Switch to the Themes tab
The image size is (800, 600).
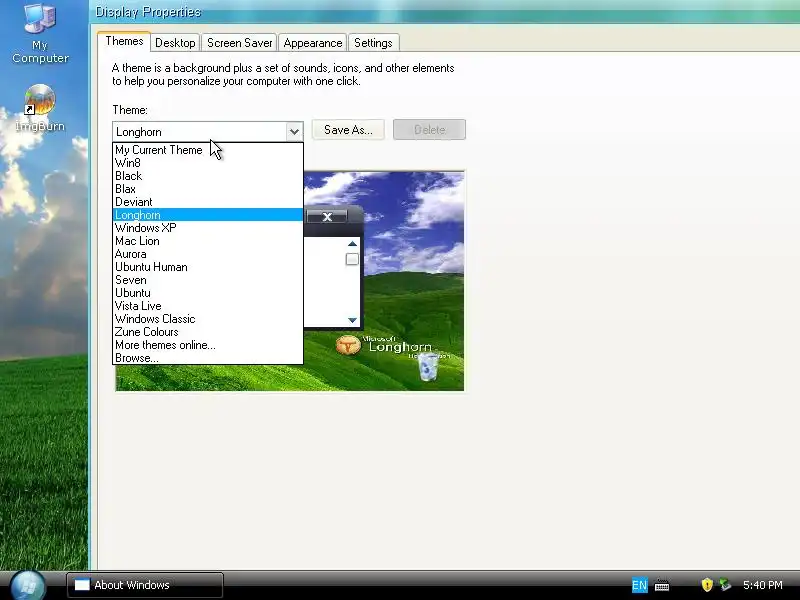coord(124,41)
